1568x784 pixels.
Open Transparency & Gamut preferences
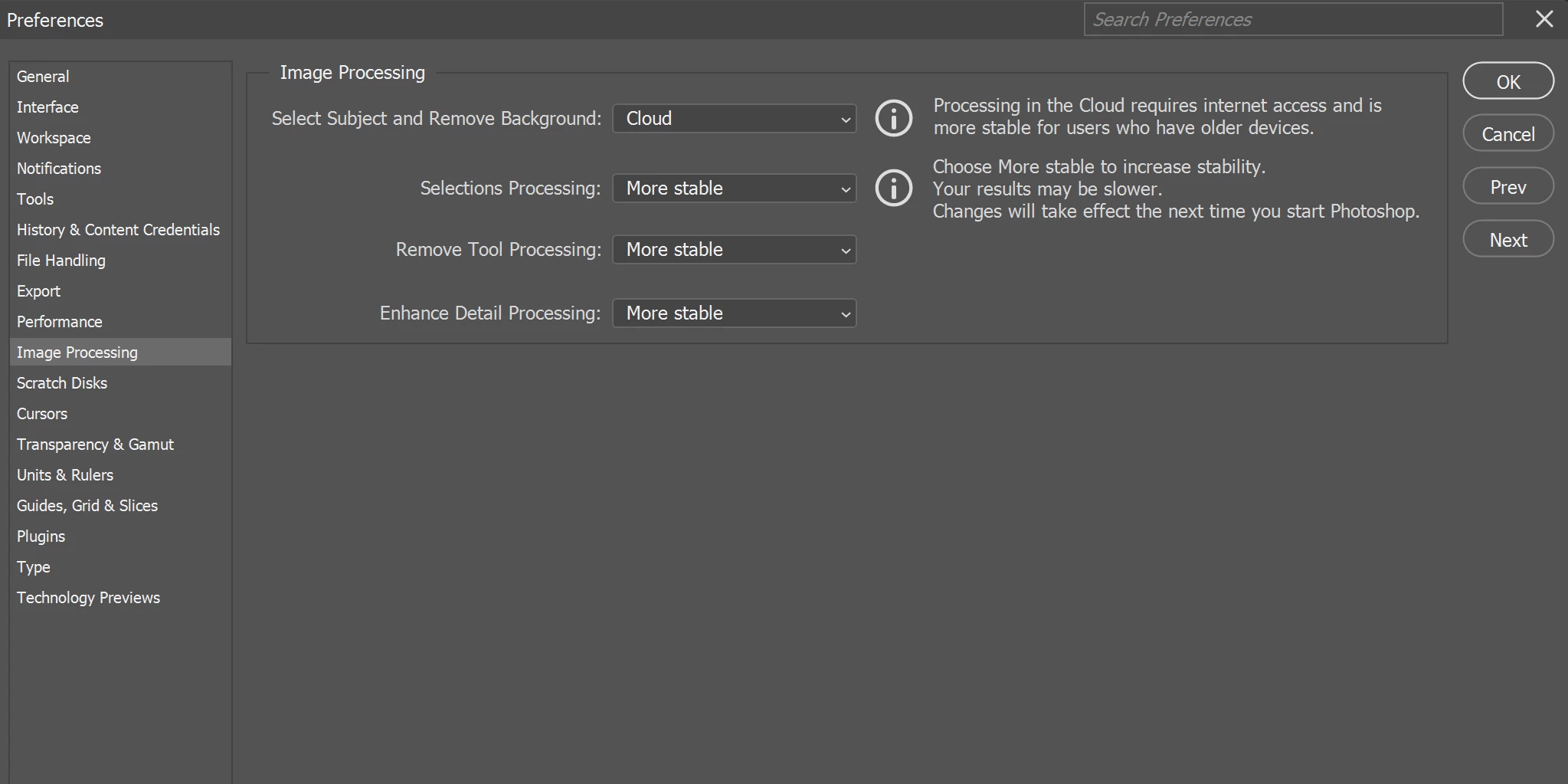click(120, 444)
